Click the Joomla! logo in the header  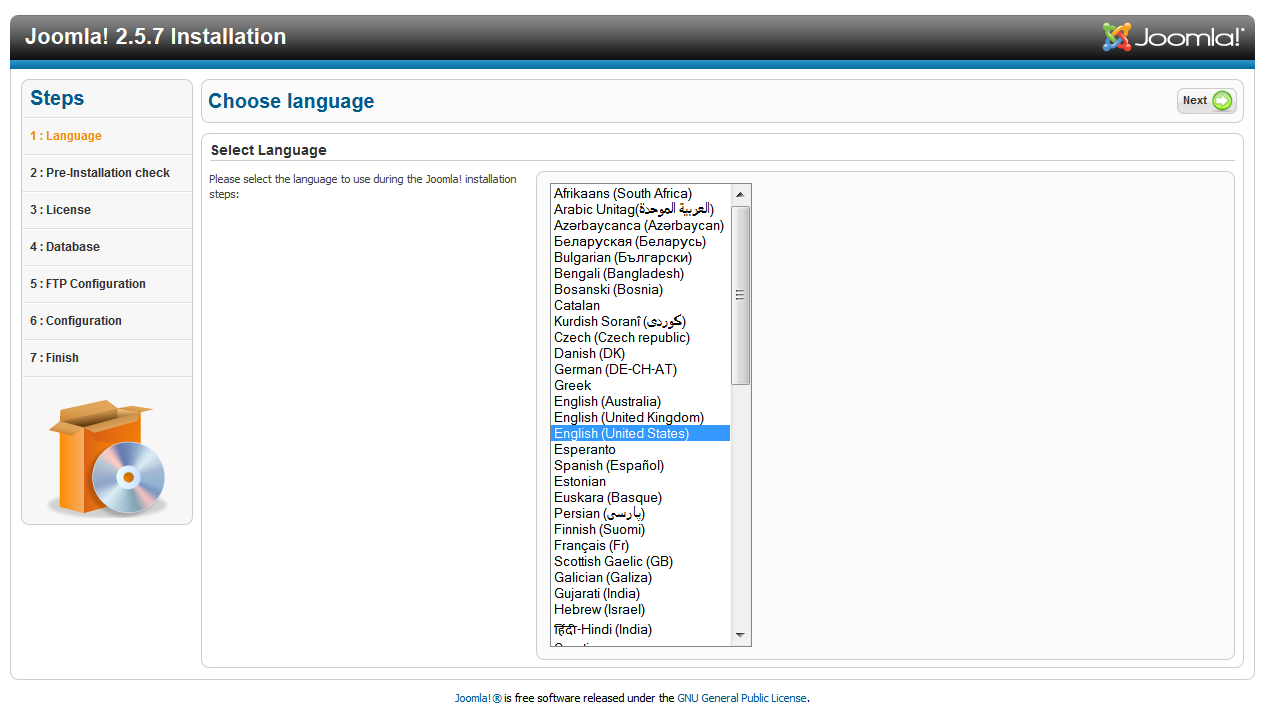(x=1173, y=37)
